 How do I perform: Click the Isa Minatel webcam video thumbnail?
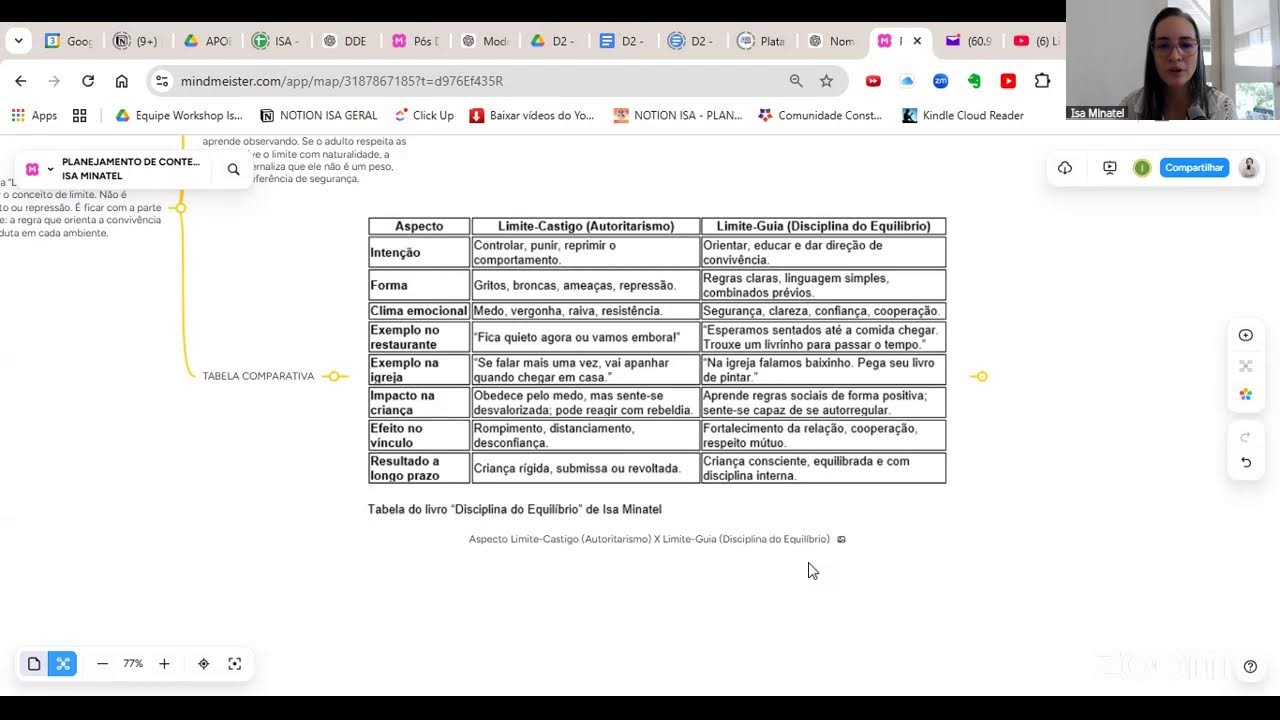pos(1173,60)
